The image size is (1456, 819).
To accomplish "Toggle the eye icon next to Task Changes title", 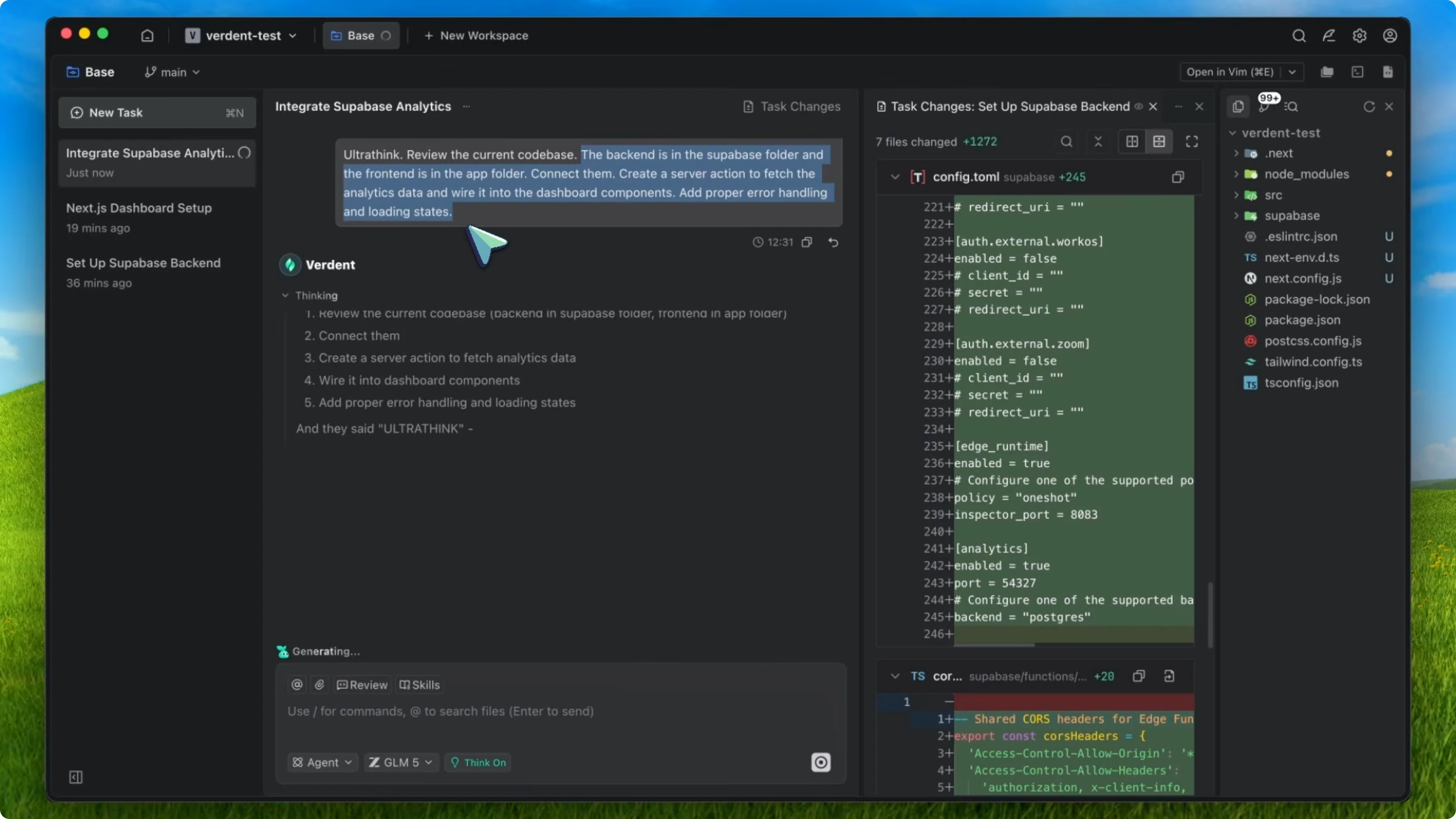I will (x=1139, y=106).
